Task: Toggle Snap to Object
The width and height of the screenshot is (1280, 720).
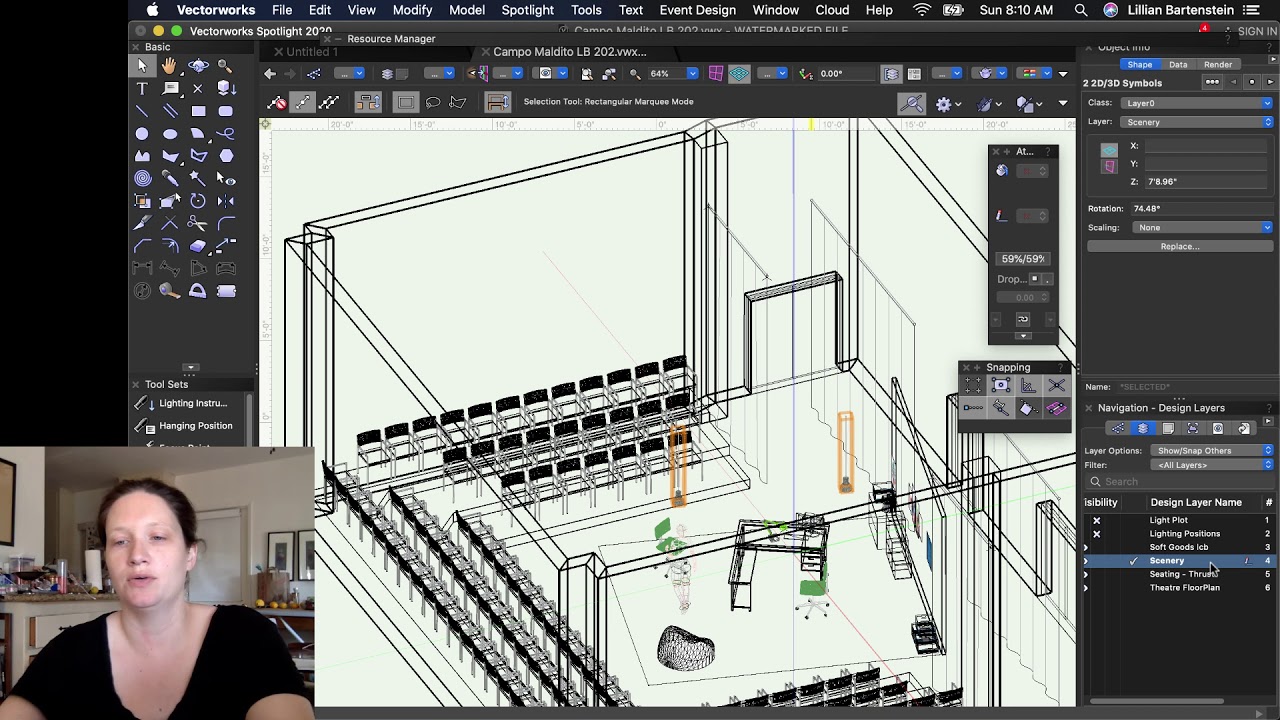Action: [1001, 385]
